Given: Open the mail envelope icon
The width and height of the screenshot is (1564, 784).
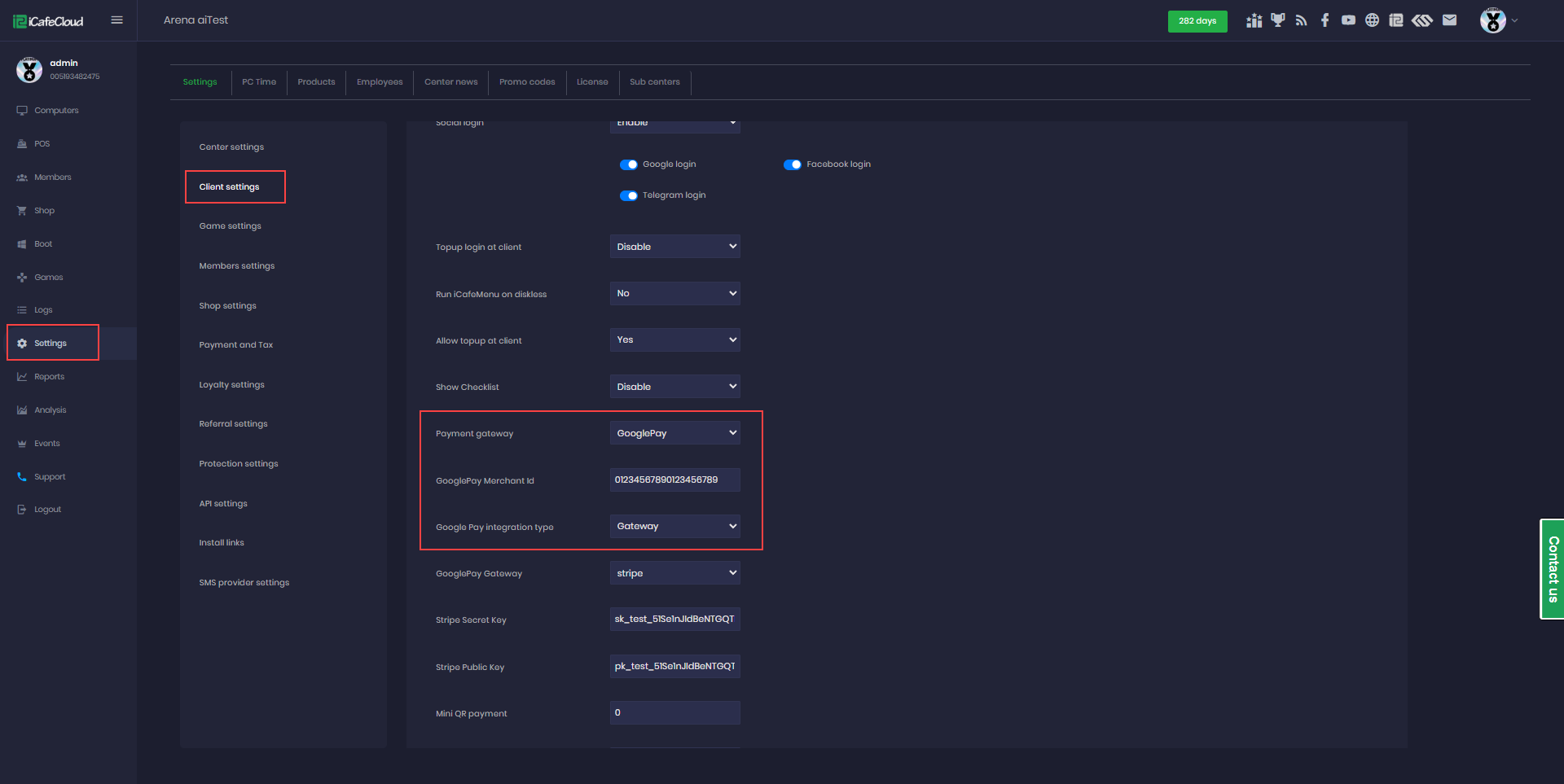Looking at the screenshot, I should pyautogui.click(x=1449, y=20).
